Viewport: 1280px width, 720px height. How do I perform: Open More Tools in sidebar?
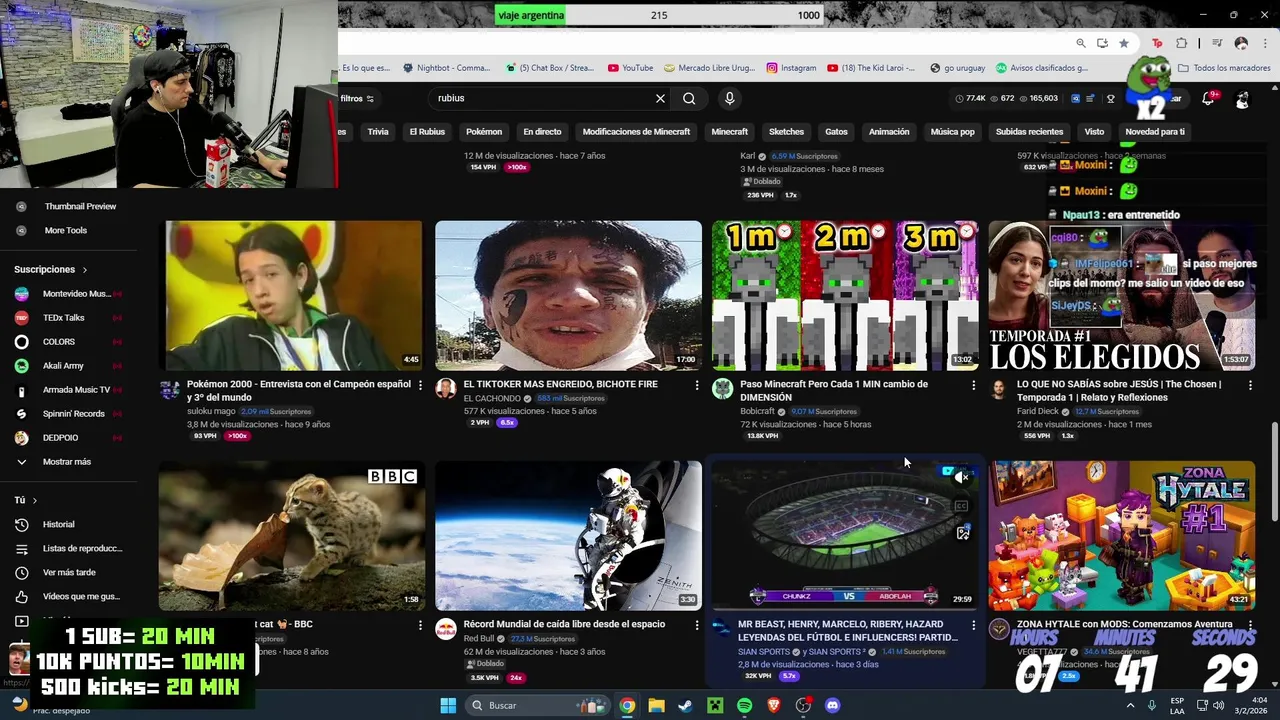pyautogui.click(x=65, y=230)
